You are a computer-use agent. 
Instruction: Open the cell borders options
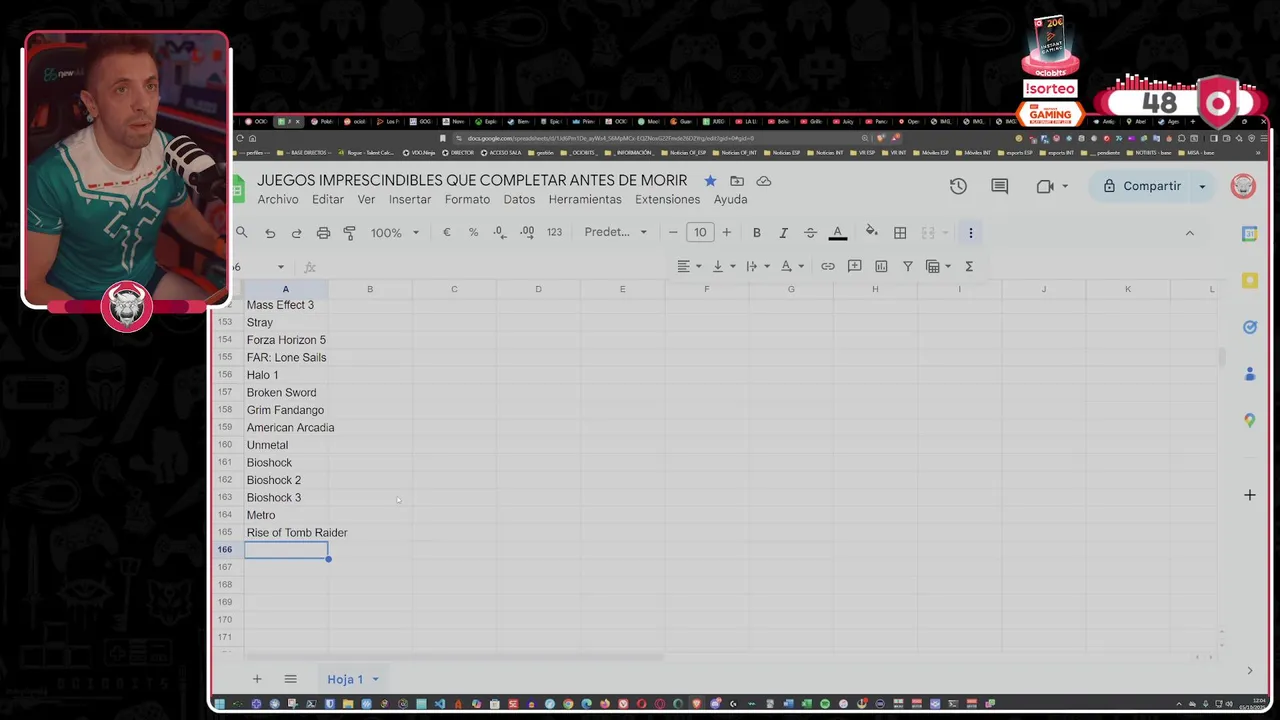[900, 232]
